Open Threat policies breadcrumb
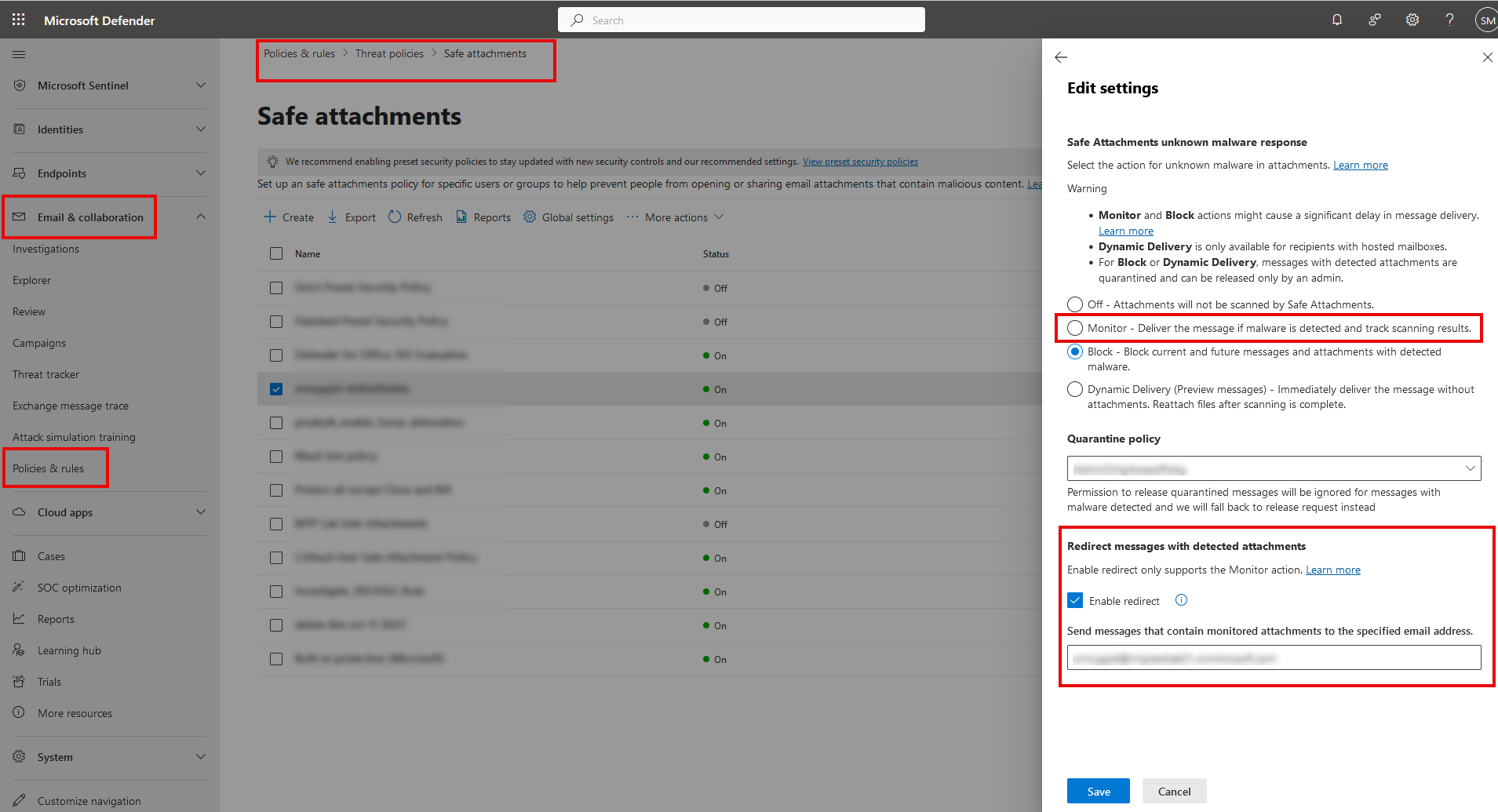 coord(389,53)
